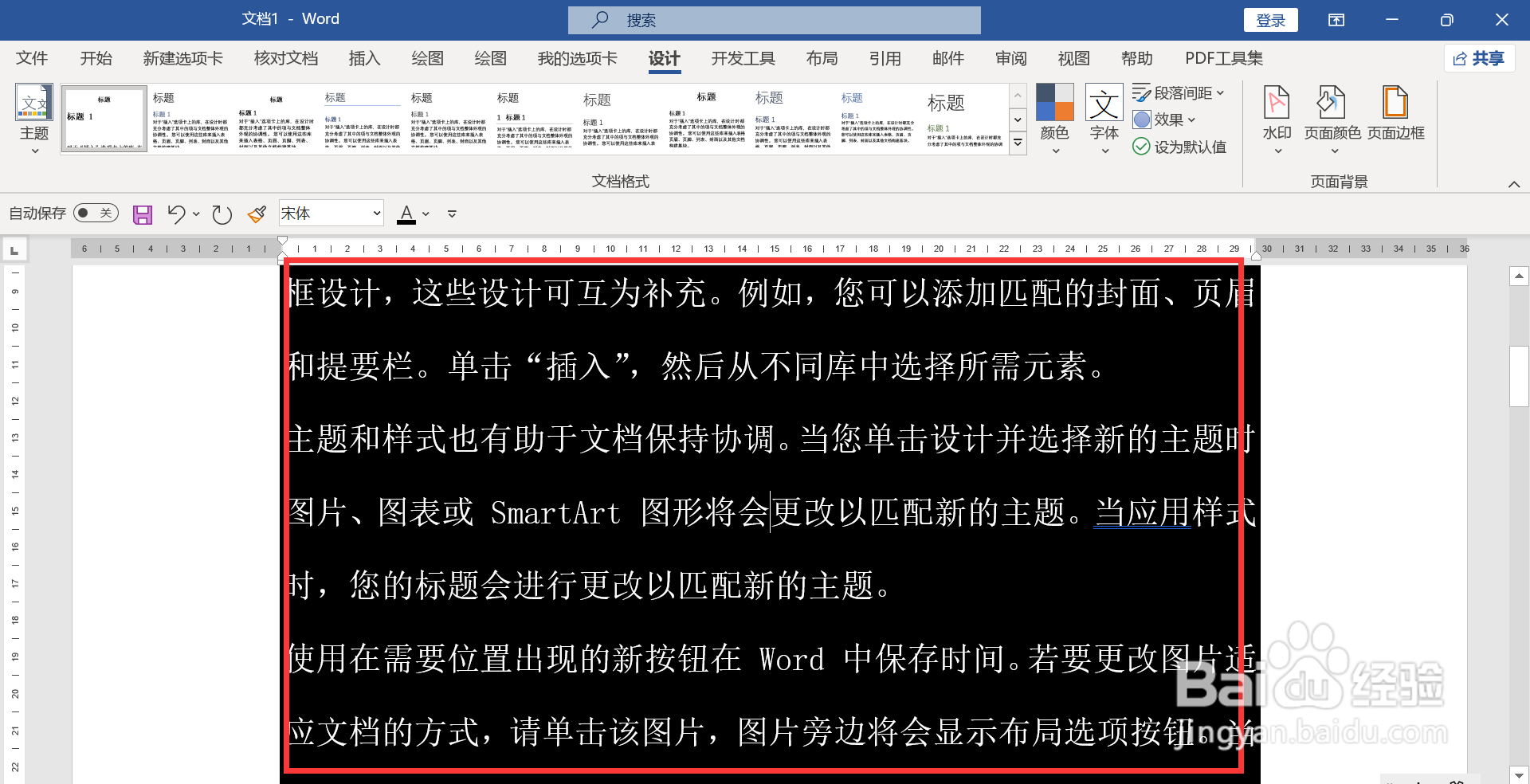Click the tab stop selector at ruler corner
Screen dimensions: 1530x784
click(14, 250)
